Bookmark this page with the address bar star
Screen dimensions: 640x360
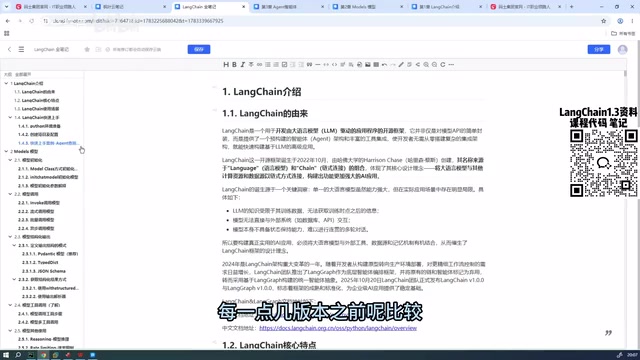(604, 21)
